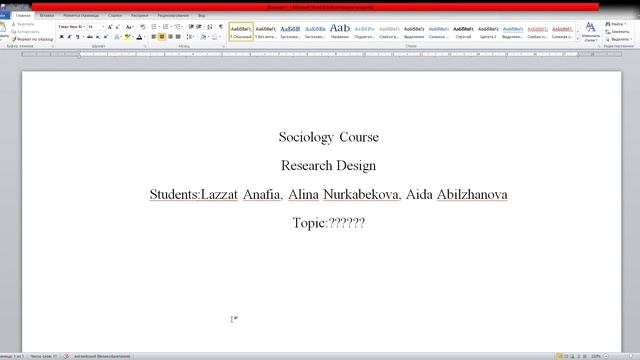Screen dimensions: 640x360
Task: Apply strikethrough formatting
Action: [90, 37]
